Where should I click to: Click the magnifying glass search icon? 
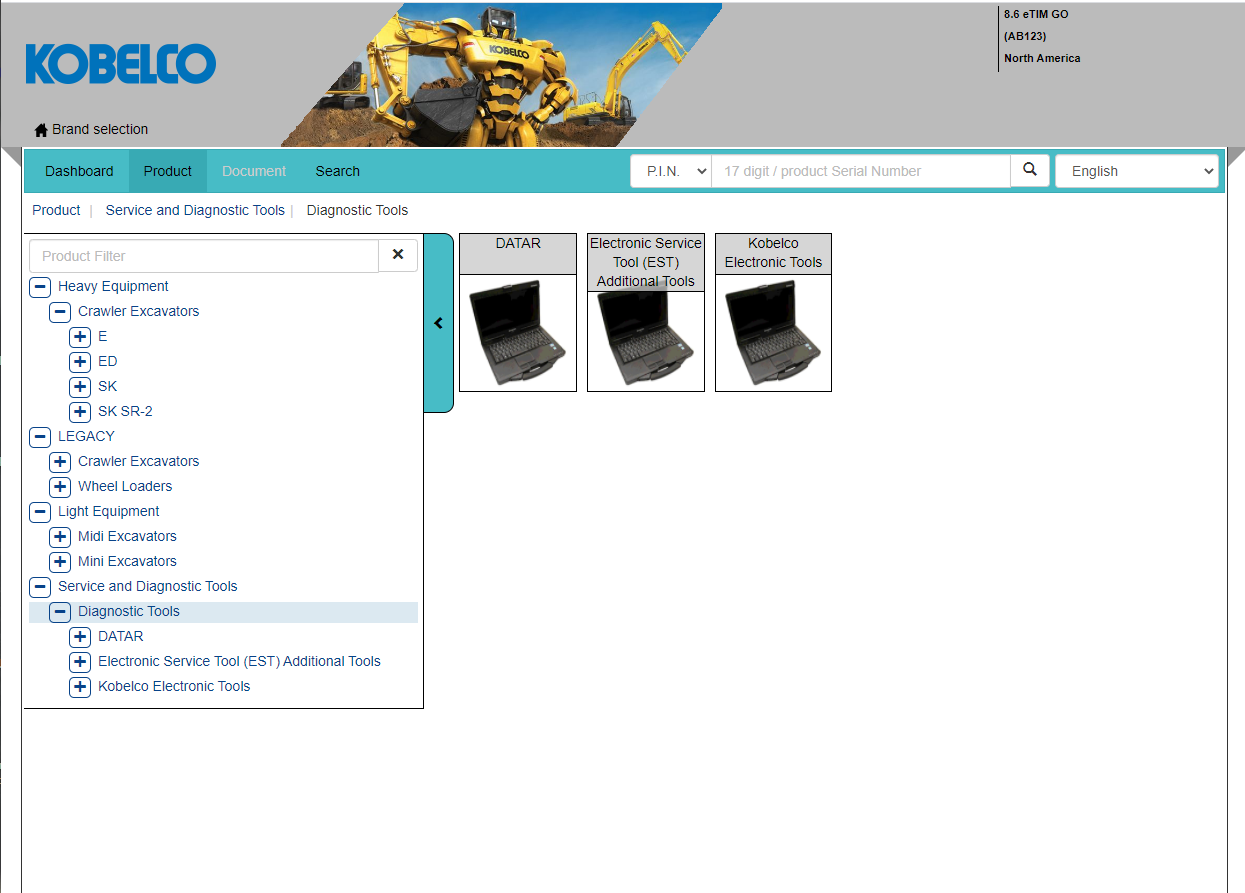pos(1030,171)
